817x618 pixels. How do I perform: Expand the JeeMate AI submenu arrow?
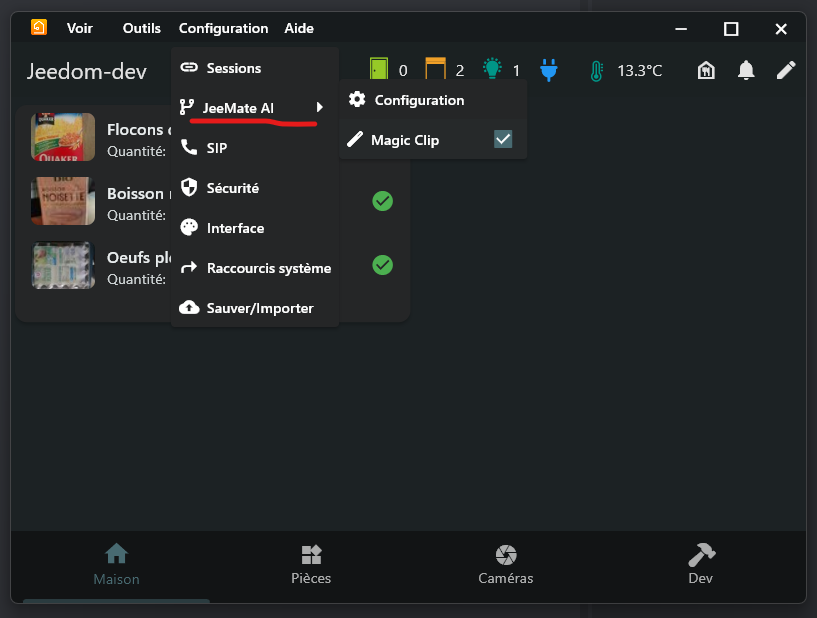(x=320, y=107)
